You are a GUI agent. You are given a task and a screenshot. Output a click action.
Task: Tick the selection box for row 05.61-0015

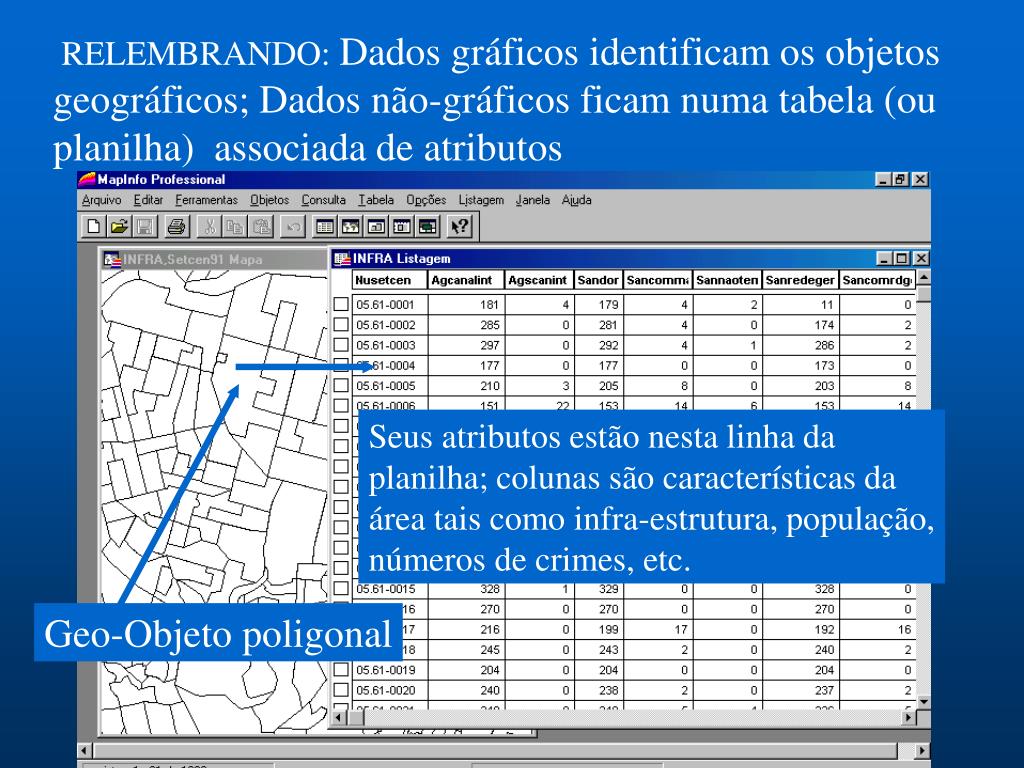[x=341, y=588]
